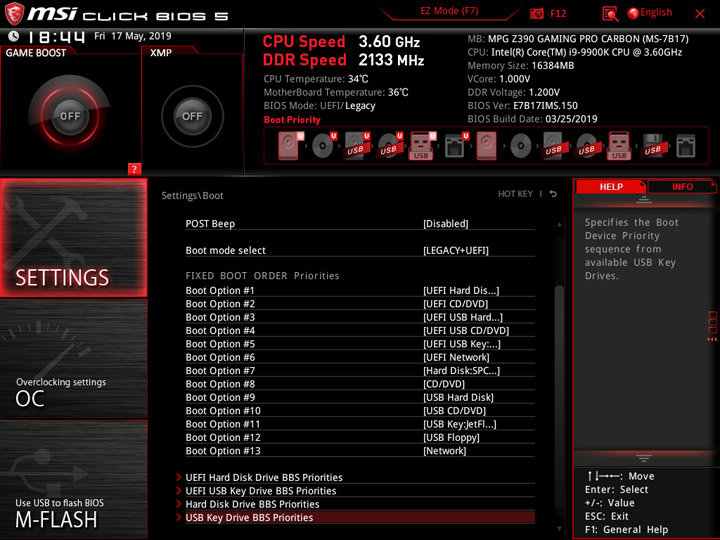Click the HOT KEY button
The width and height of the screenshot is (720, 540).
pyautogui.click(x=515, y=194)
